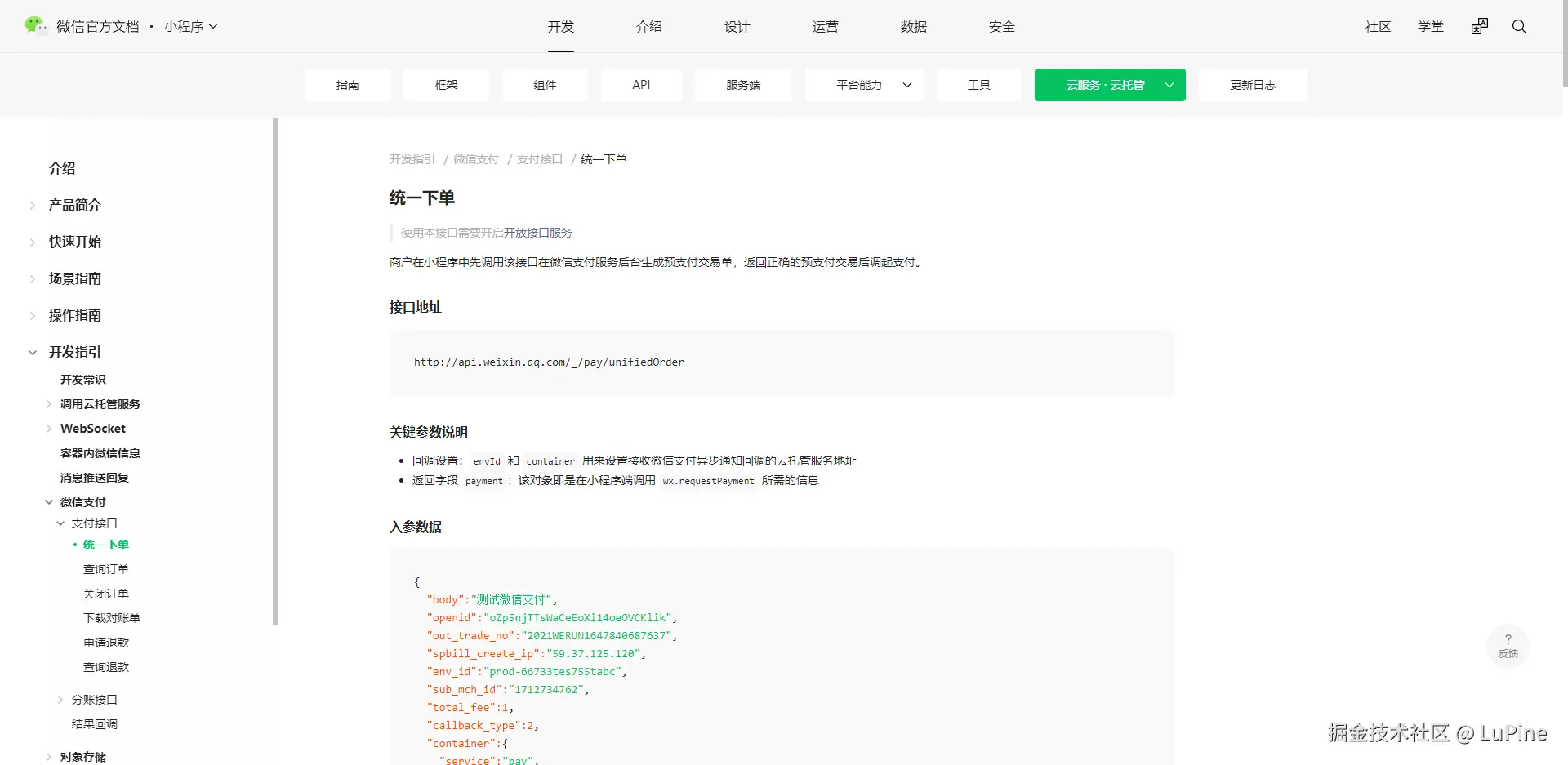
Task: Switch to the 开发 top tab
Action: 561,26
